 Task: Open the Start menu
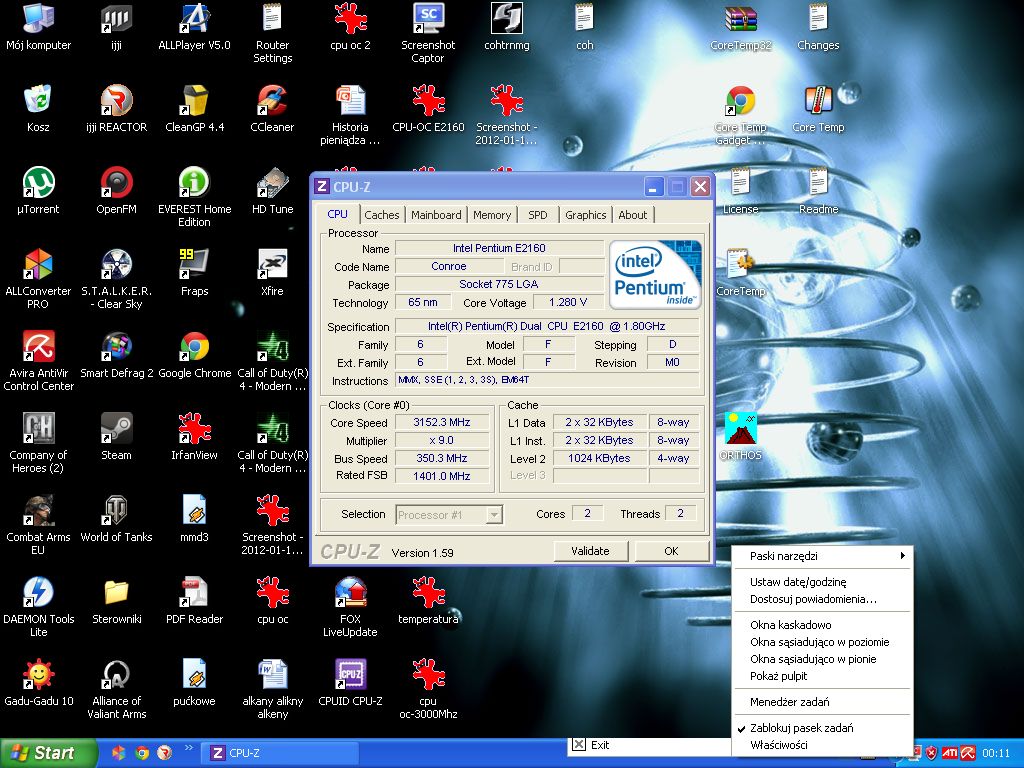(x=48, y=753)
